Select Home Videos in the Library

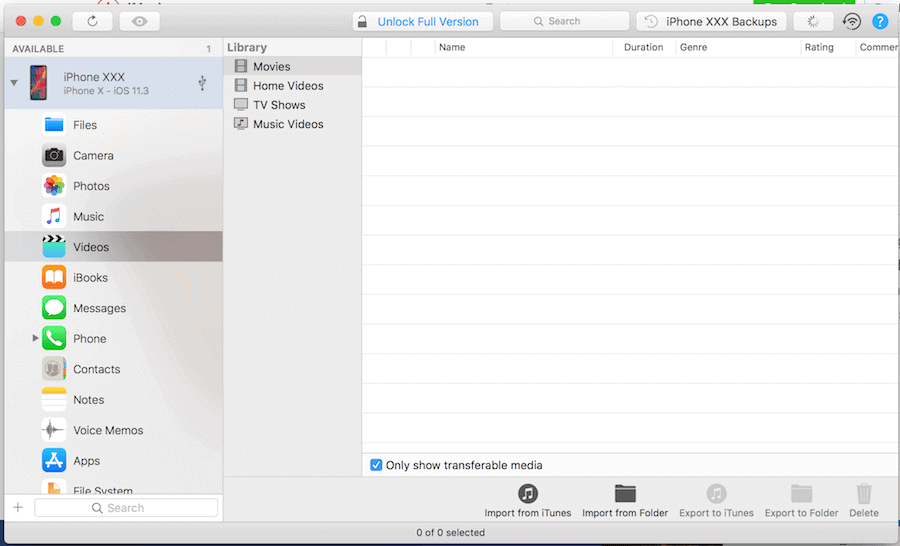click(293, 86)
